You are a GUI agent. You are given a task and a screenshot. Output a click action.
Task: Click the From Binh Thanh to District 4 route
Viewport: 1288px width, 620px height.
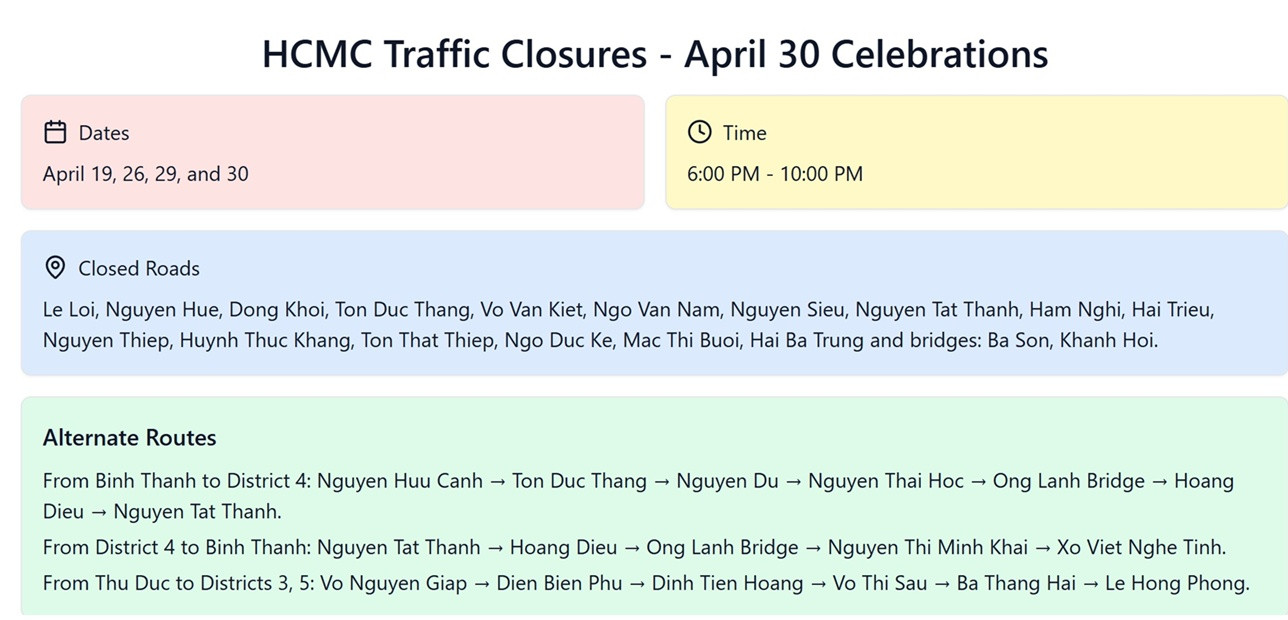tap(177, 481)
